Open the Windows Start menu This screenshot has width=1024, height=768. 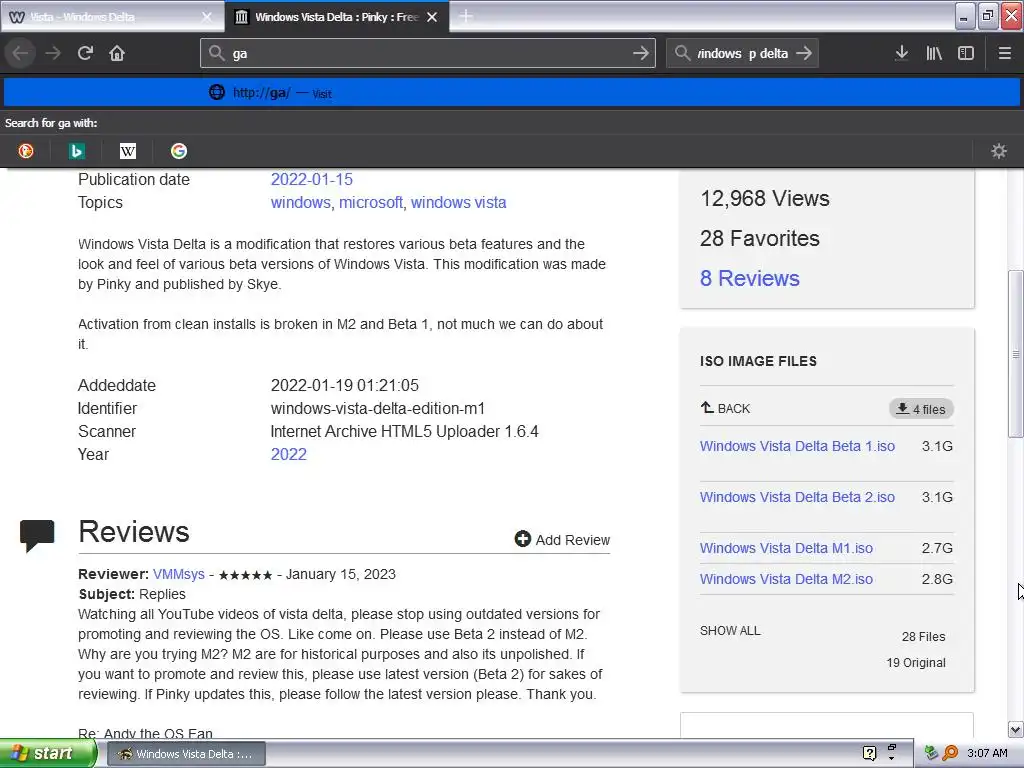click(48, 753)
